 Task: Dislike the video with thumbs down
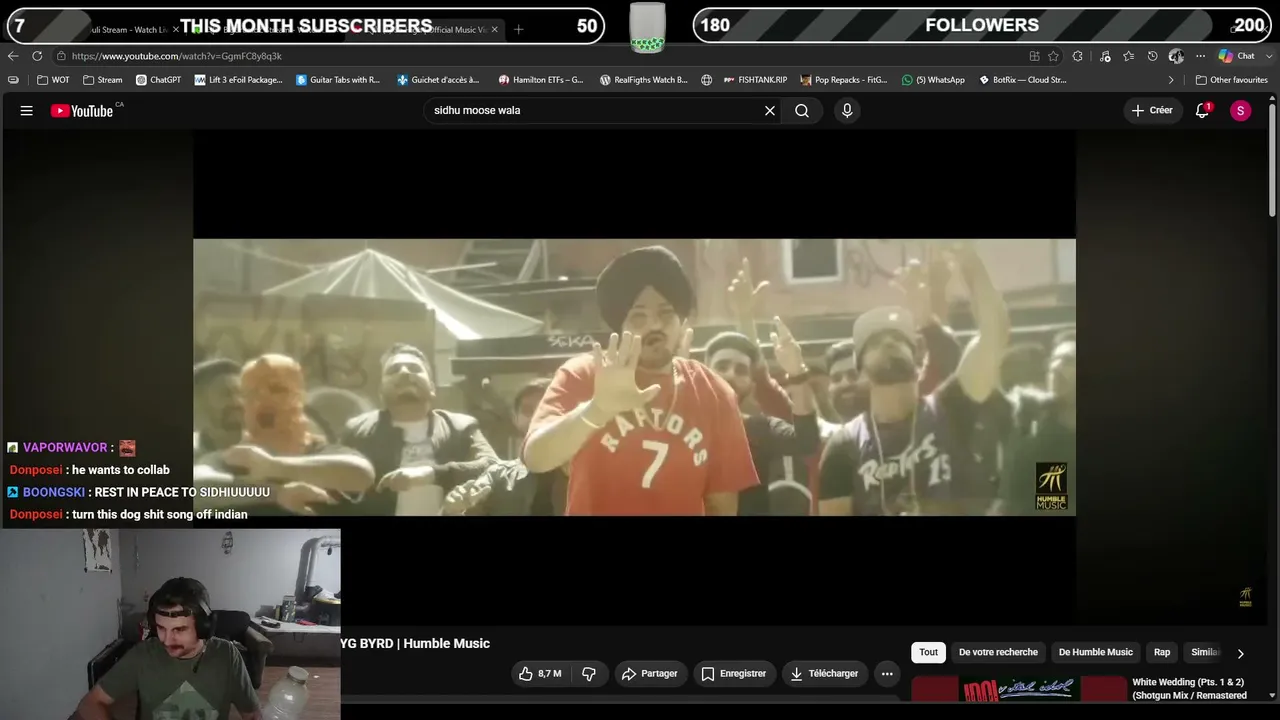coord(589,674)
